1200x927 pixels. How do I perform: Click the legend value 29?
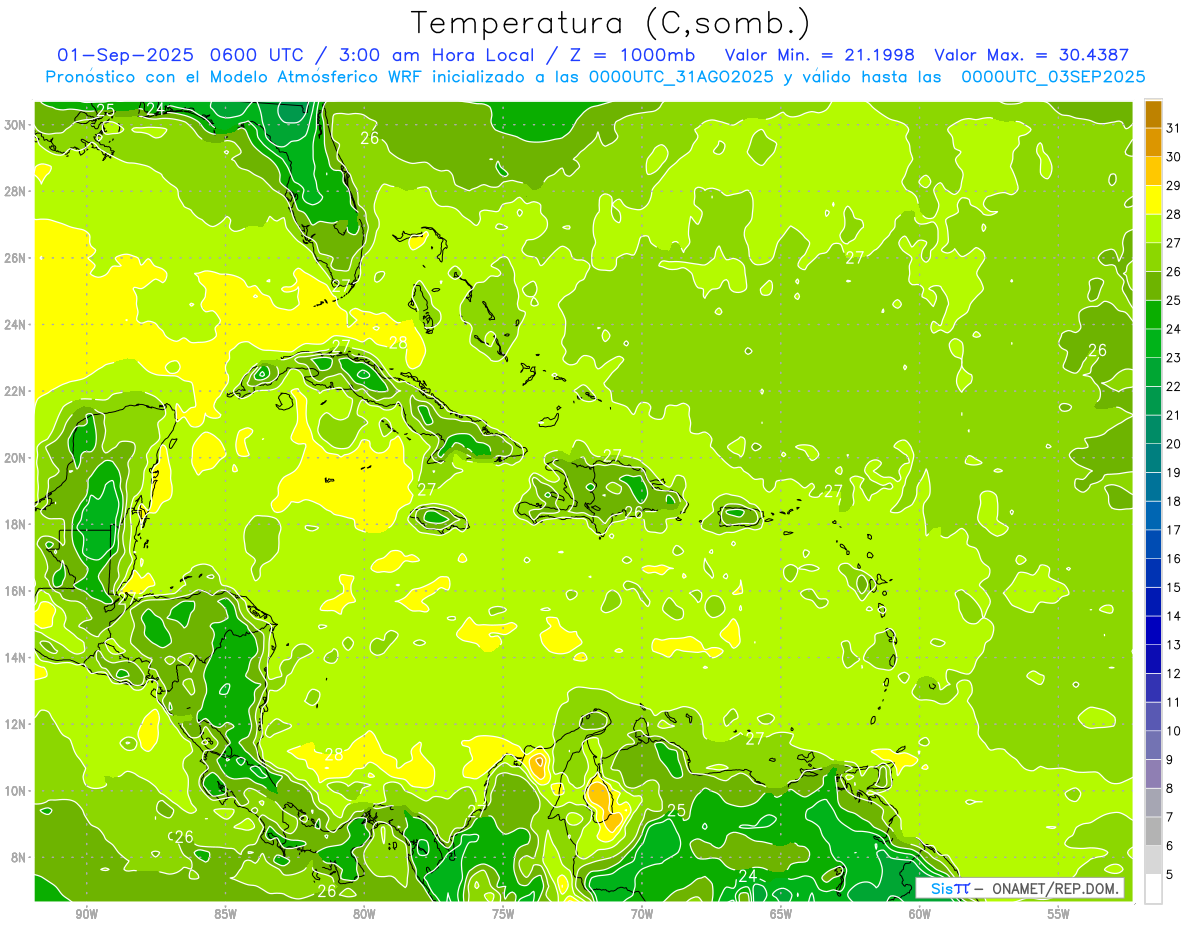pos(1173,186)
